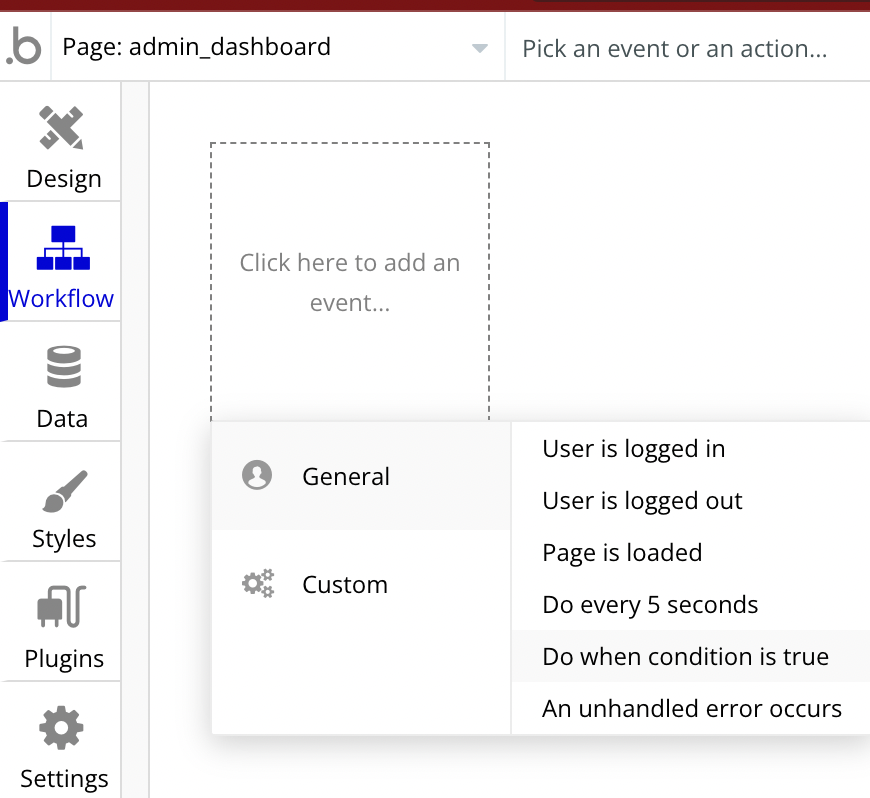The image size is (870, 798).
Task: Click the add an event placeholder box
Action: point(350,282)
